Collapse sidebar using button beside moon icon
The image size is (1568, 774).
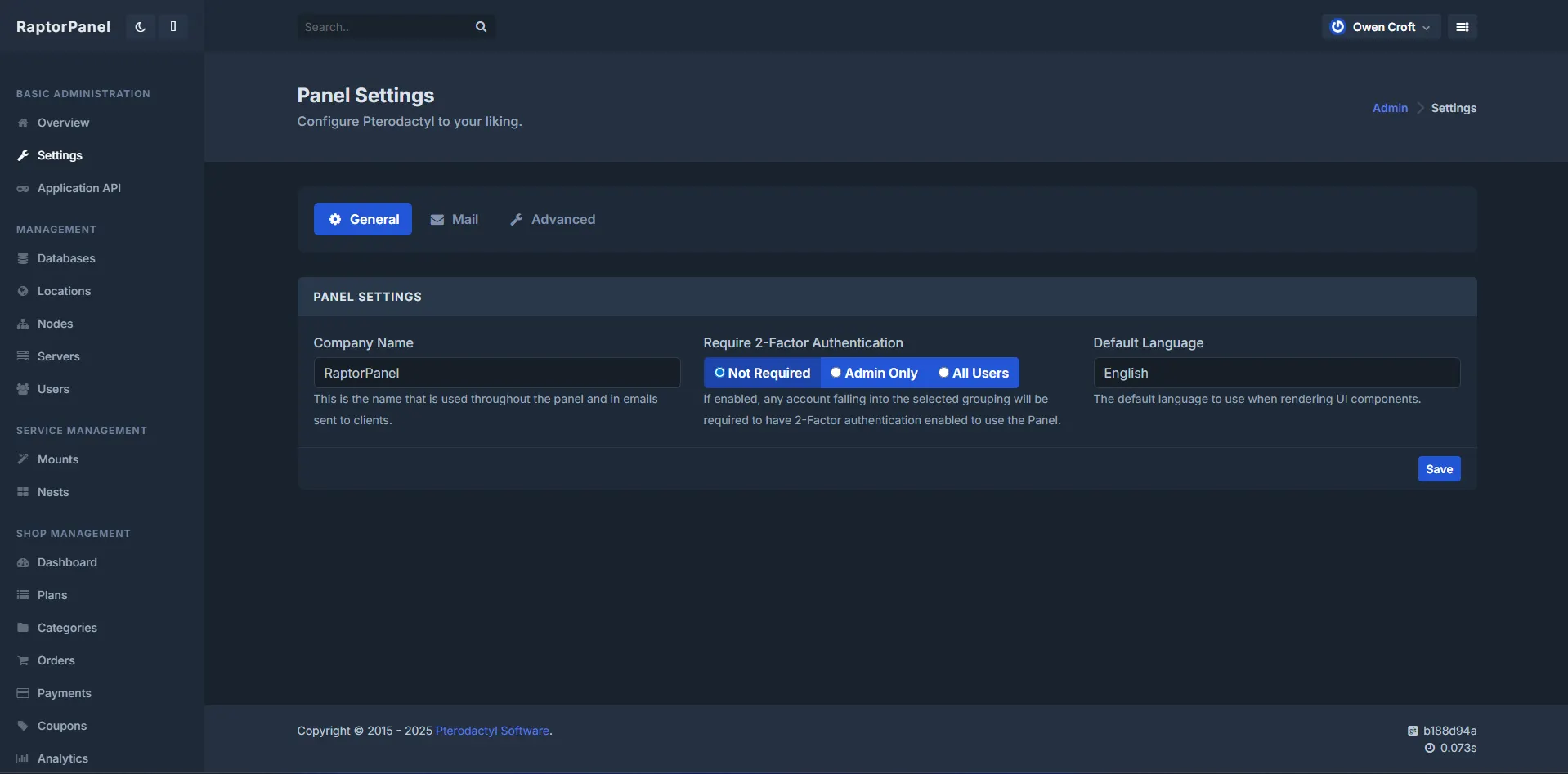point(173,27)
